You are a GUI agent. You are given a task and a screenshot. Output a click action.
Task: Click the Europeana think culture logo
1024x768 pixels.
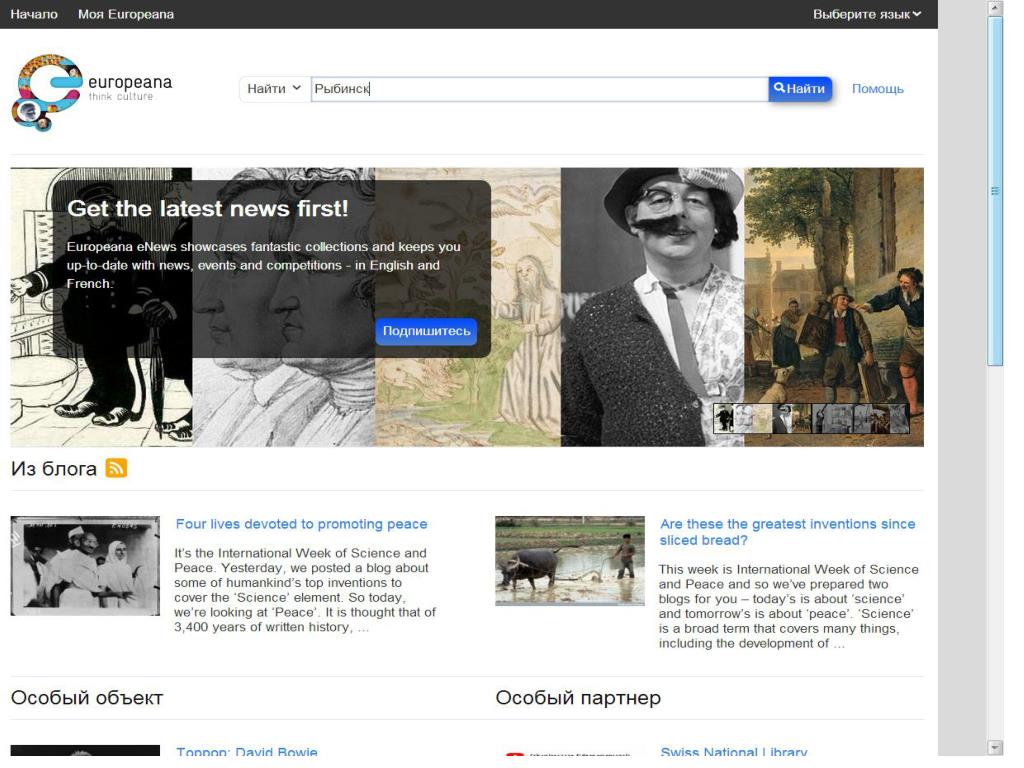pos(92,92)
